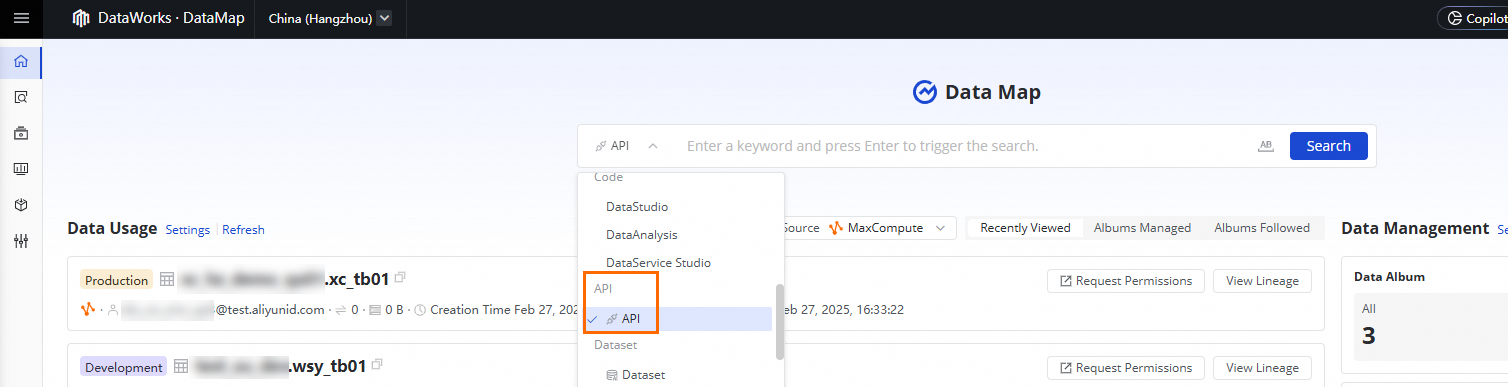The image size is (1508, 387).
Task: Open the Home icon in the sidebar
Action: (x=21, y=62)
